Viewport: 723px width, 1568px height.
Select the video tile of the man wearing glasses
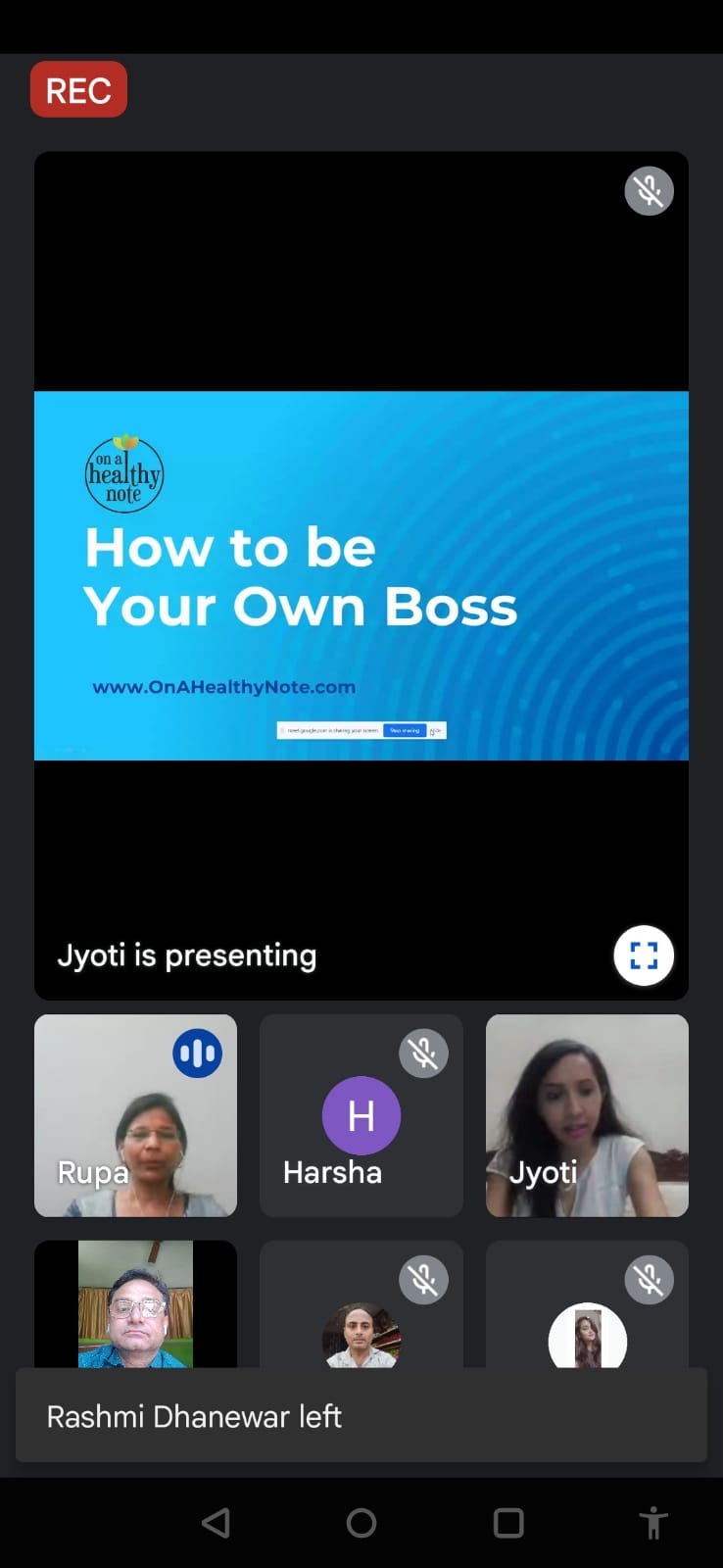(x=135, y=1305)
